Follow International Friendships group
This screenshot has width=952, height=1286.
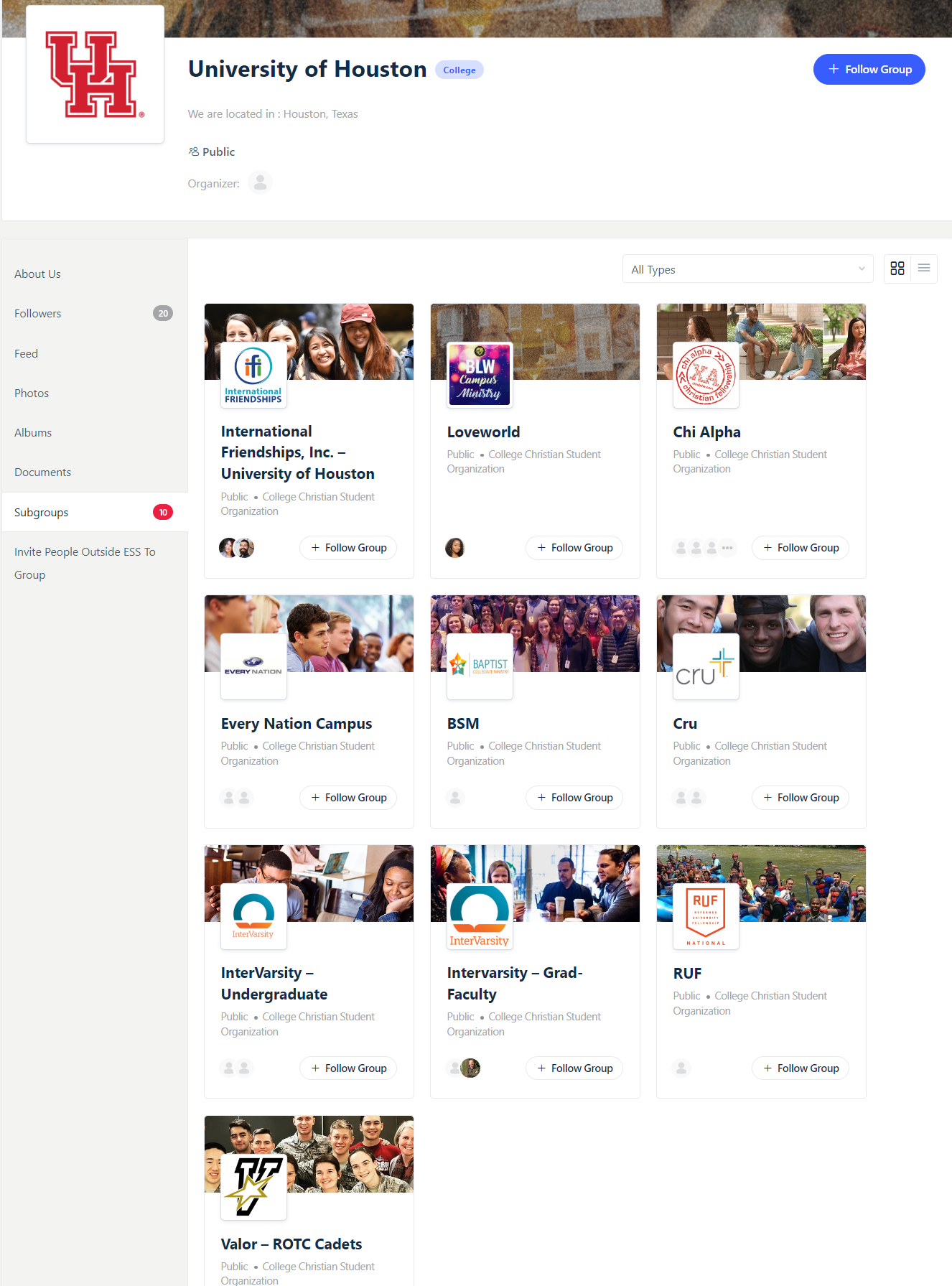[348, 548]
